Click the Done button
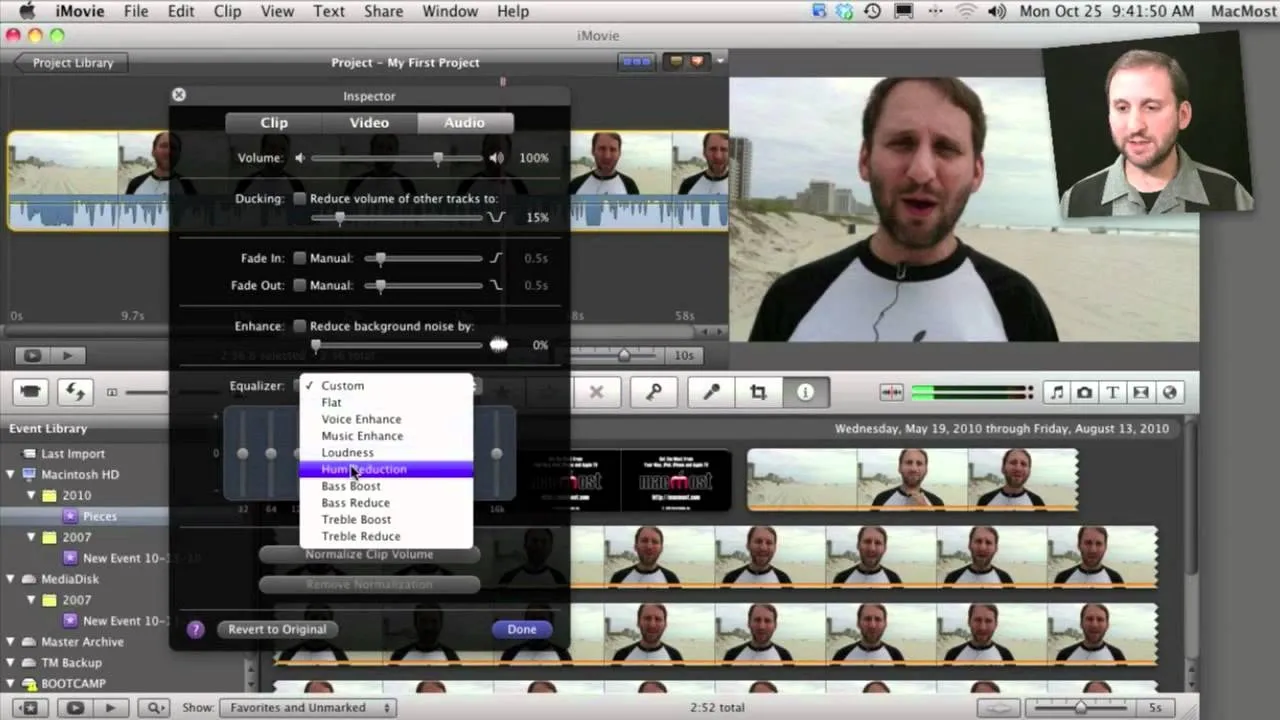The width and height of the screenshot is (1280, 720). (x=522, y=629)
